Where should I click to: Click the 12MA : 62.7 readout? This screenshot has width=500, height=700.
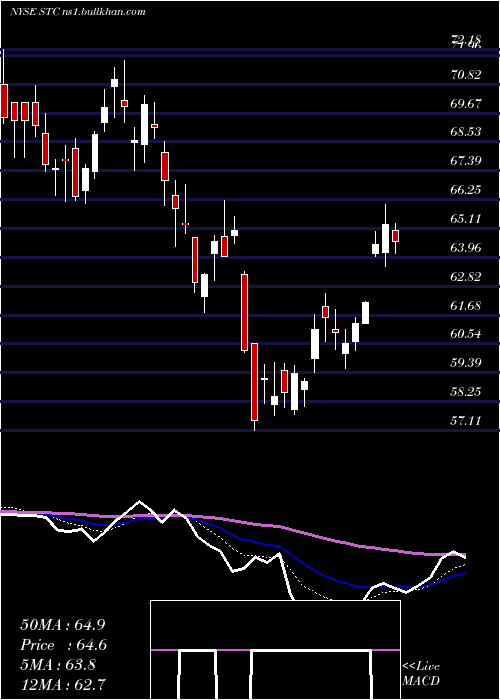click(x=63, y=684)
